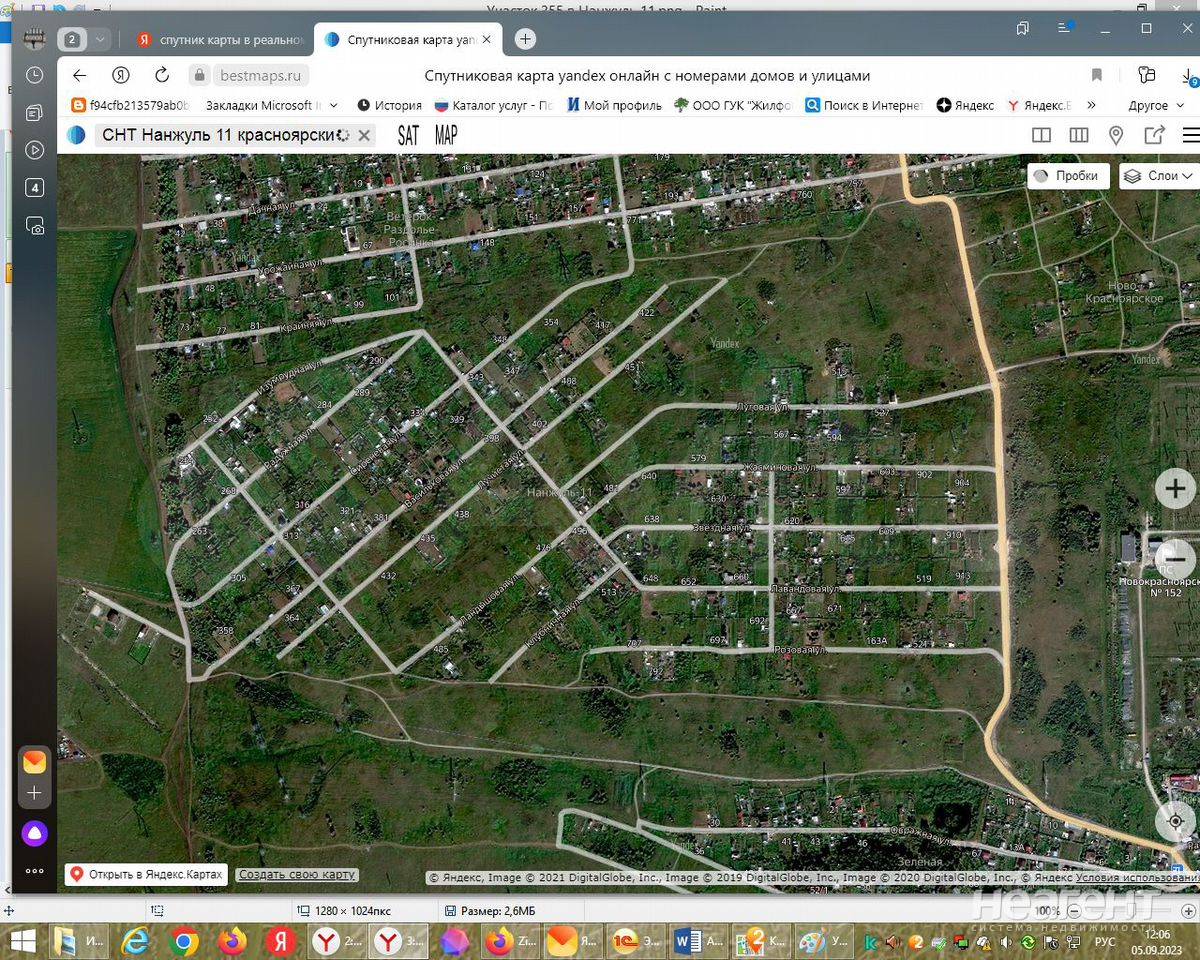This screenshot has height=960, width=1200.
Task: Toggle the Пробки traffic layer
Action: (x=1067, y=175)
